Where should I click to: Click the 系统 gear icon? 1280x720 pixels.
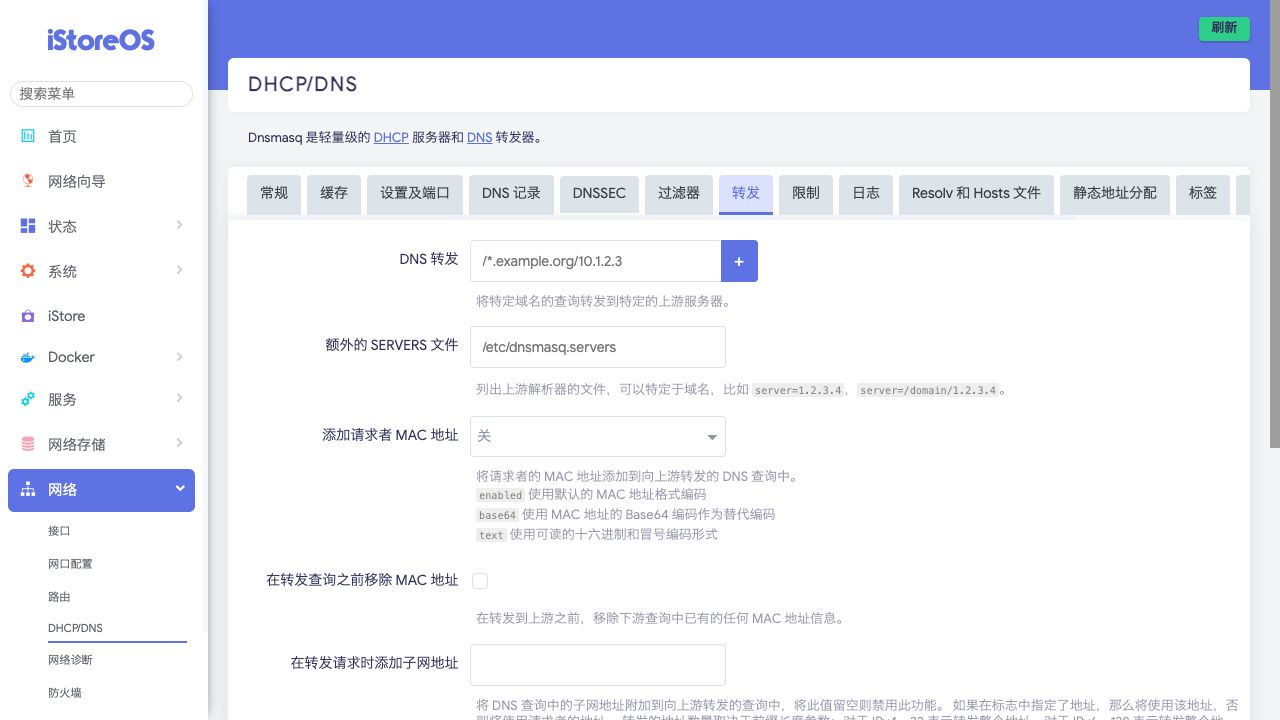(28, 271)
